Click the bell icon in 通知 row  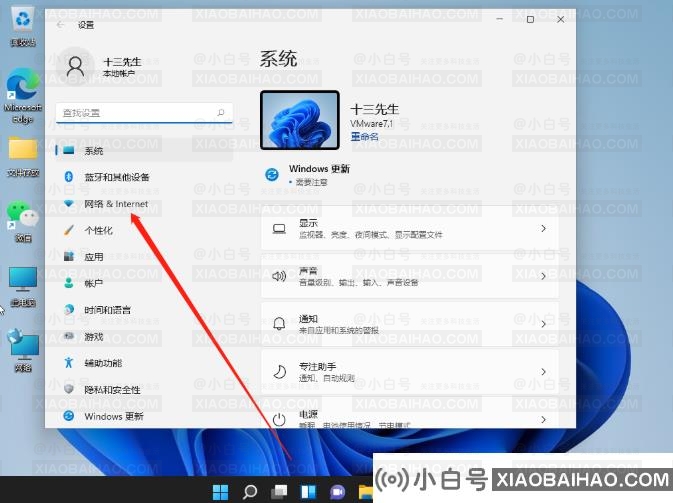pyautogui.click(x=279, y=324)
